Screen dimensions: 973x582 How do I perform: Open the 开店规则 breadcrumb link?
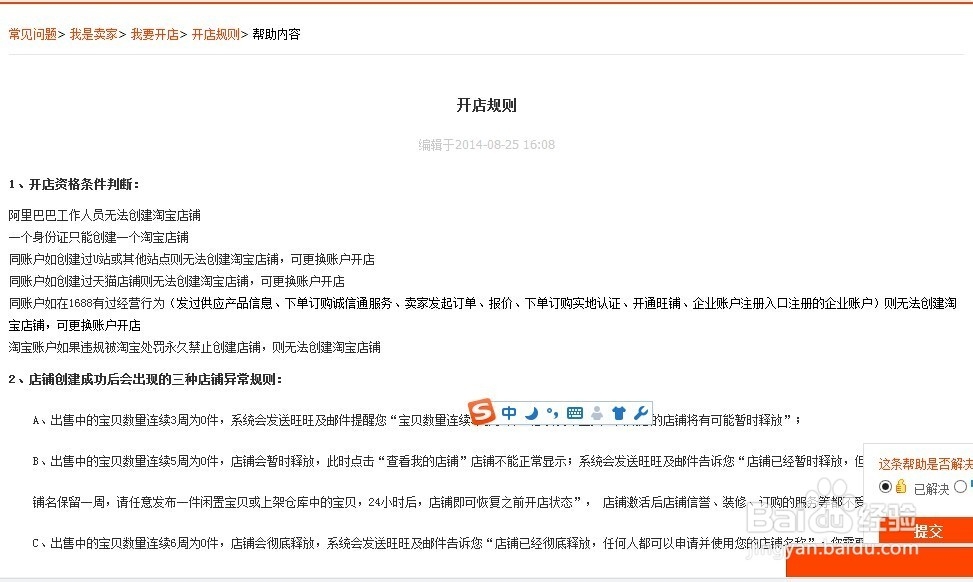pyautogui.click(x=215, y=34)
